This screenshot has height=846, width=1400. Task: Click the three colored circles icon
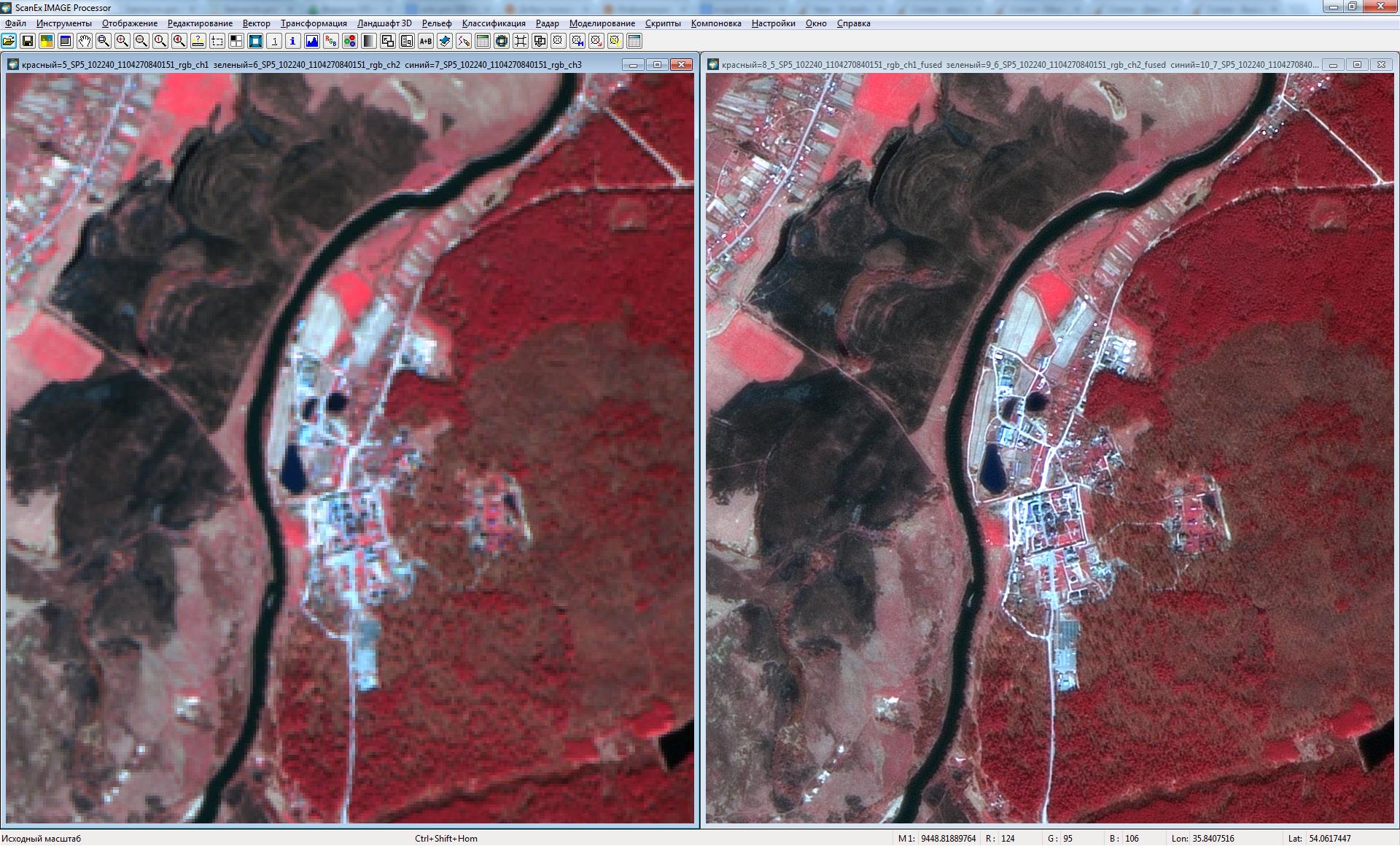[x=350, y=41]
